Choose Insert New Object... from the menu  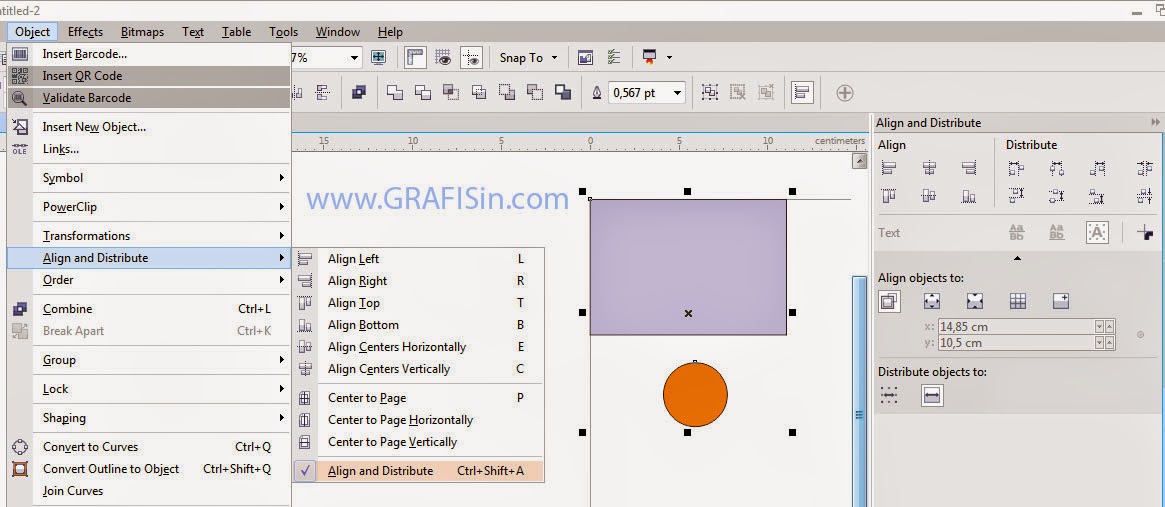[149, 127]
